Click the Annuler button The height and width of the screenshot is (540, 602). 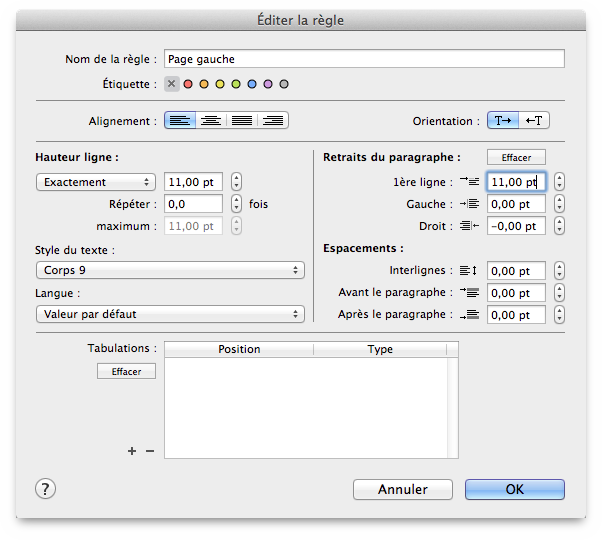coord(403,489)
